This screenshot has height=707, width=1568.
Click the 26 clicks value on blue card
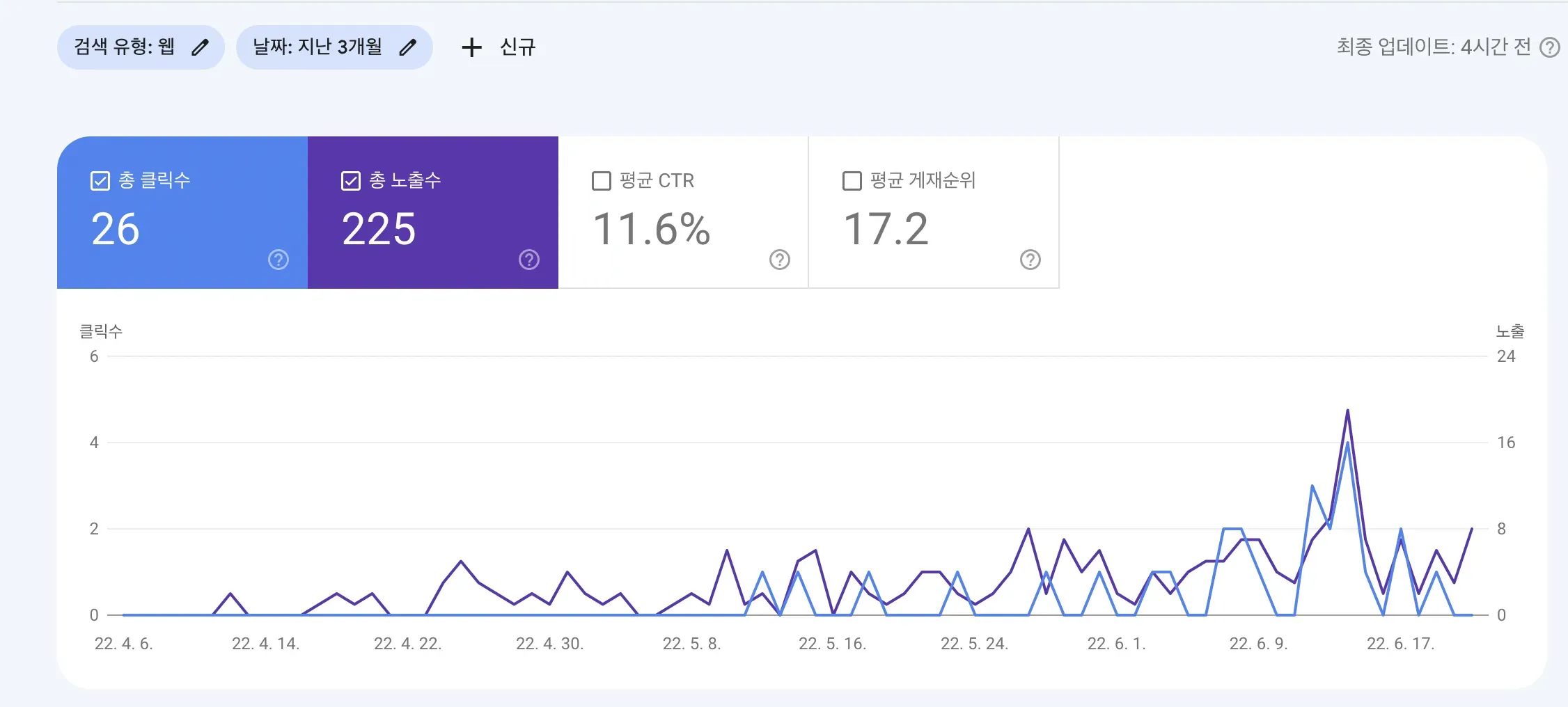coord(115,230)
